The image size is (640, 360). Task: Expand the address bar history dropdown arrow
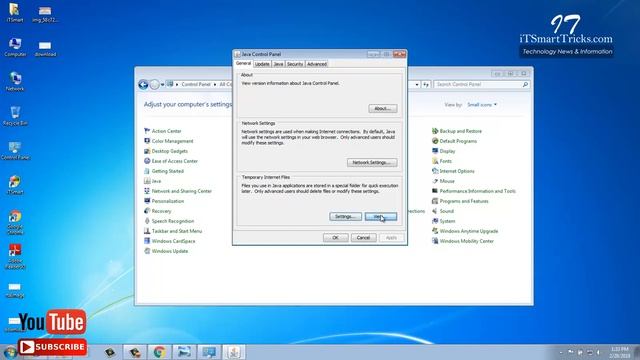point(417,84)
